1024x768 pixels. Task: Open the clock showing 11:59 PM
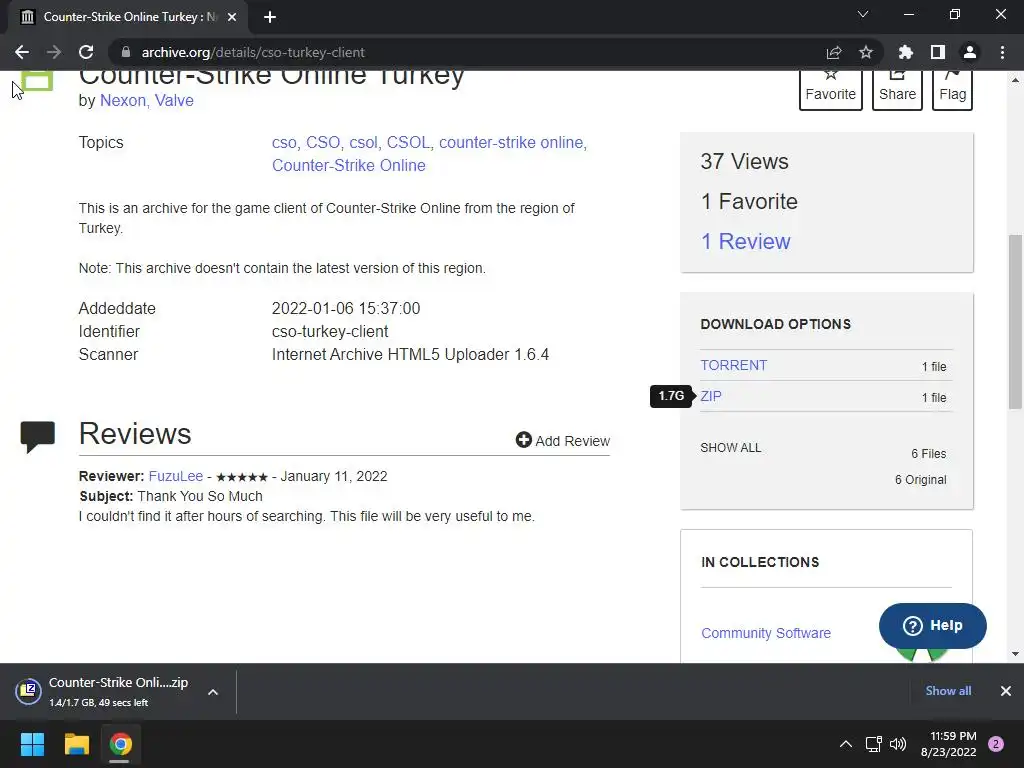[x=948, y=744]
